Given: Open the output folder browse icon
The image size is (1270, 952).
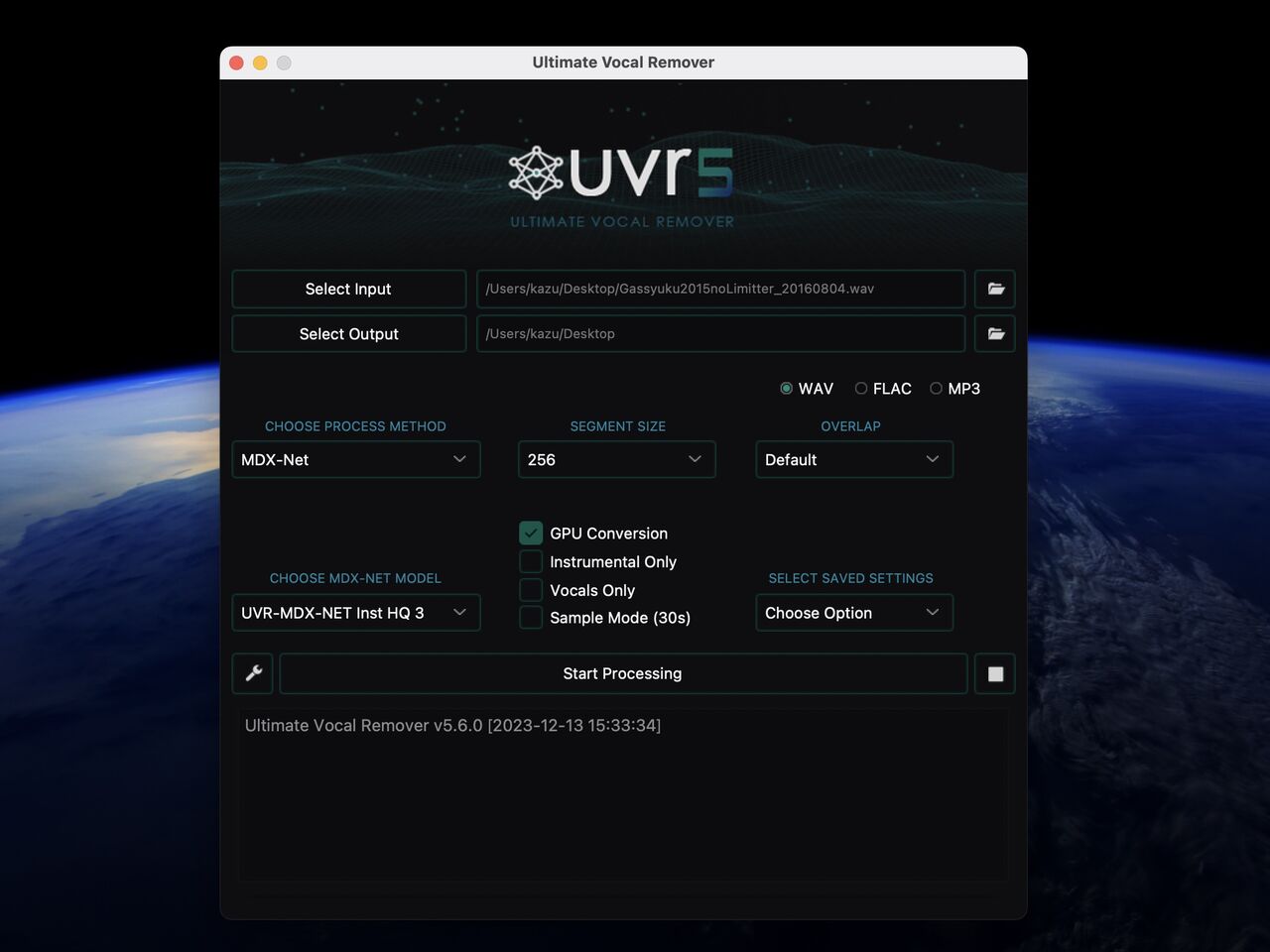Looking at the screenshot, I should point(995,334).
